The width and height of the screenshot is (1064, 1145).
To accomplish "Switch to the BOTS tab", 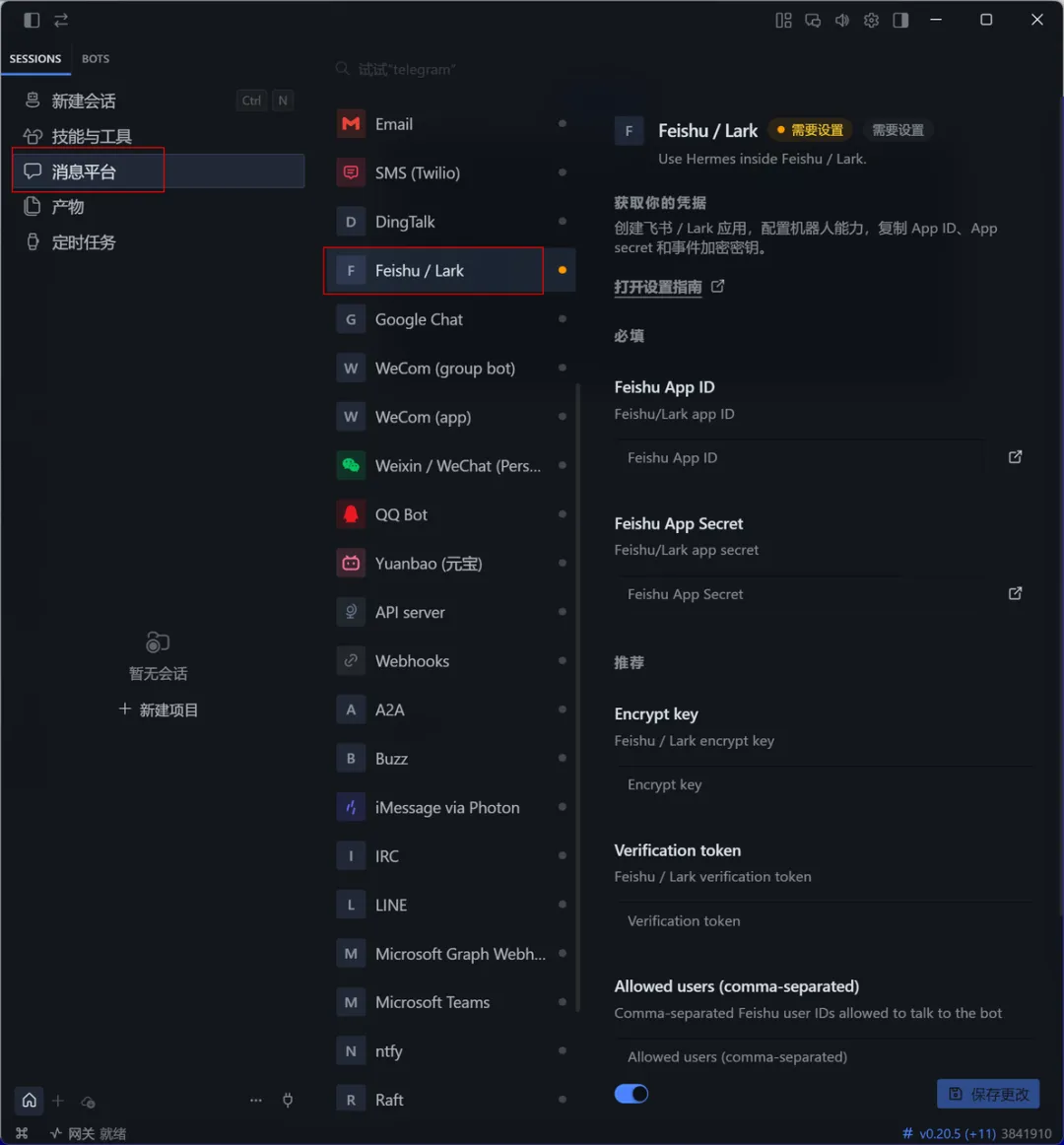I will point(96,58).
